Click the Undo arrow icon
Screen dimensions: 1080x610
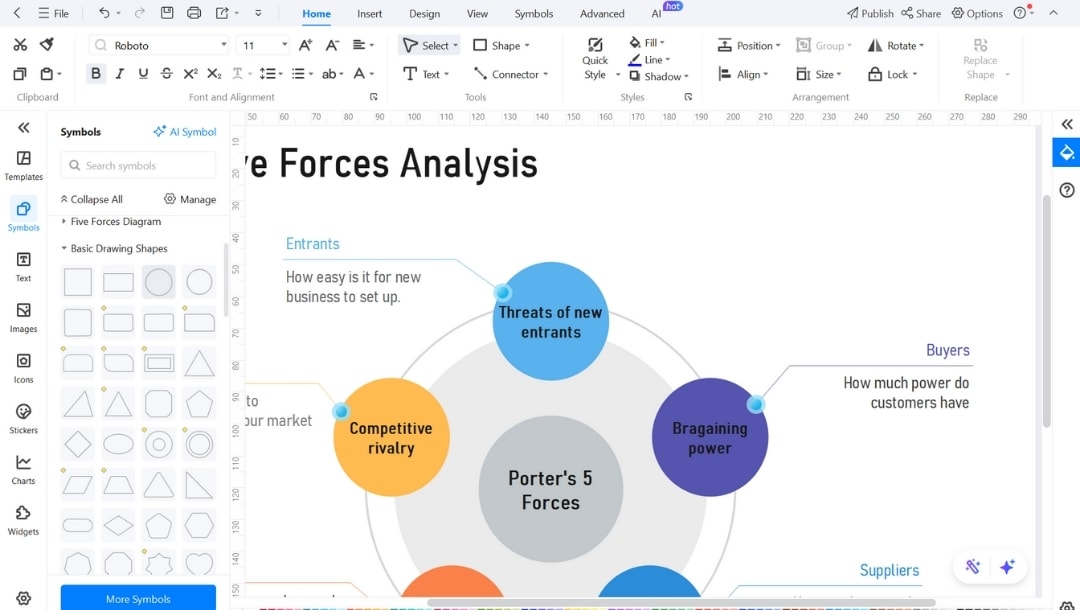point(104,13)
